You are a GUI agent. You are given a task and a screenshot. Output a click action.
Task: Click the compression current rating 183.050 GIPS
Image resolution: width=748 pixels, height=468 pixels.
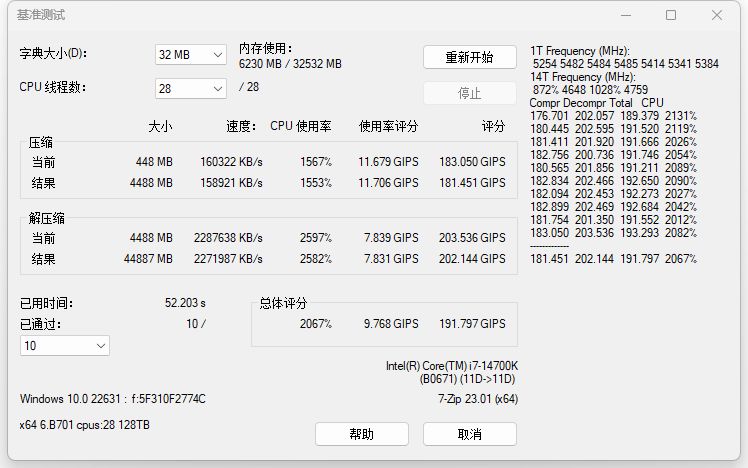[472, 162]
